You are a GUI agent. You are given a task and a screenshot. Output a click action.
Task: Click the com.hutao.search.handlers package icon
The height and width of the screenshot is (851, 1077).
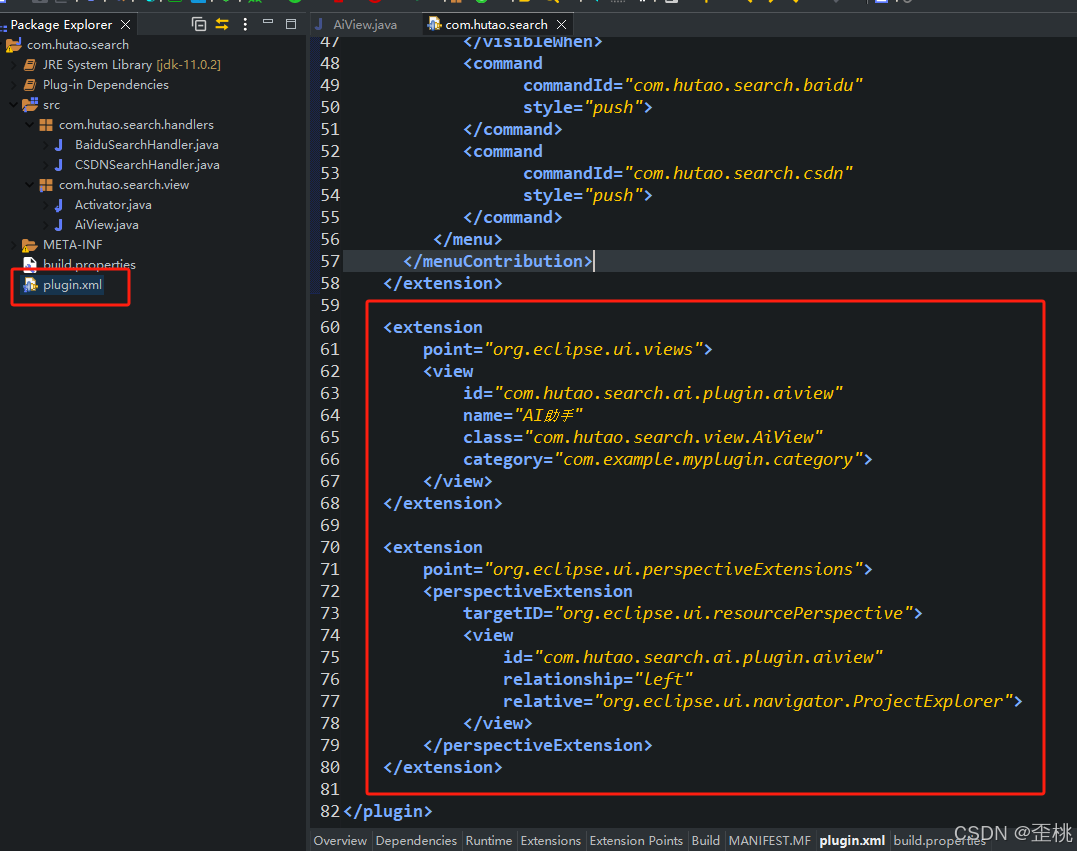(x=46, y=124)
